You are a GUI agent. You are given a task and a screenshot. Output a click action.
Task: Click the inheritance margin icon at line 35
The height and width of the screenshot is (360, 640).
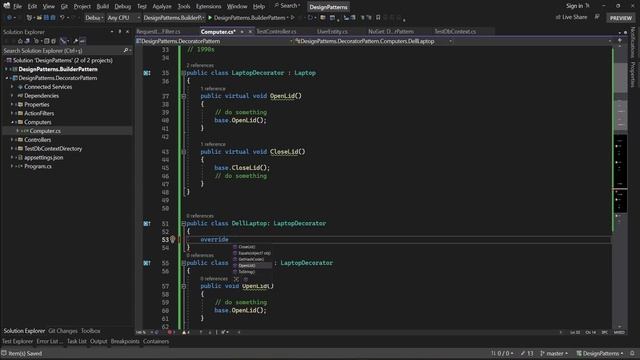147,73
